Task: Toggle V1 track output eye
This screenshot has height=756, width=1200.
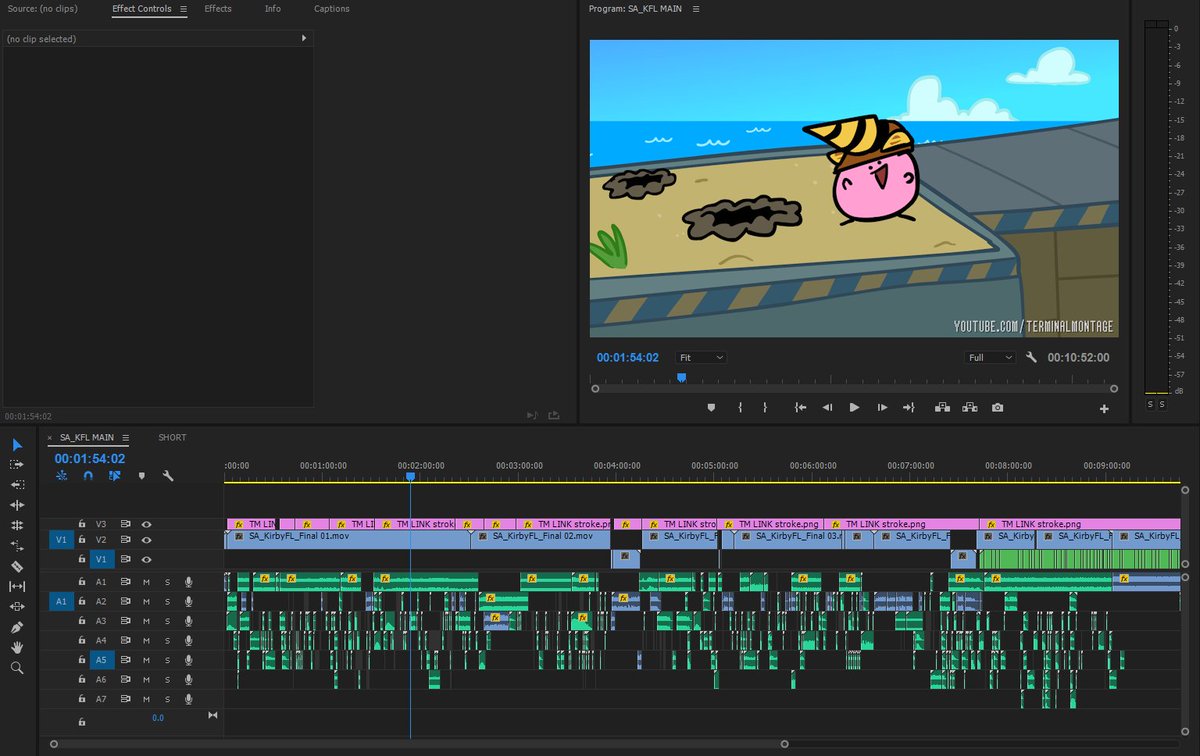Action: (147, 559)
